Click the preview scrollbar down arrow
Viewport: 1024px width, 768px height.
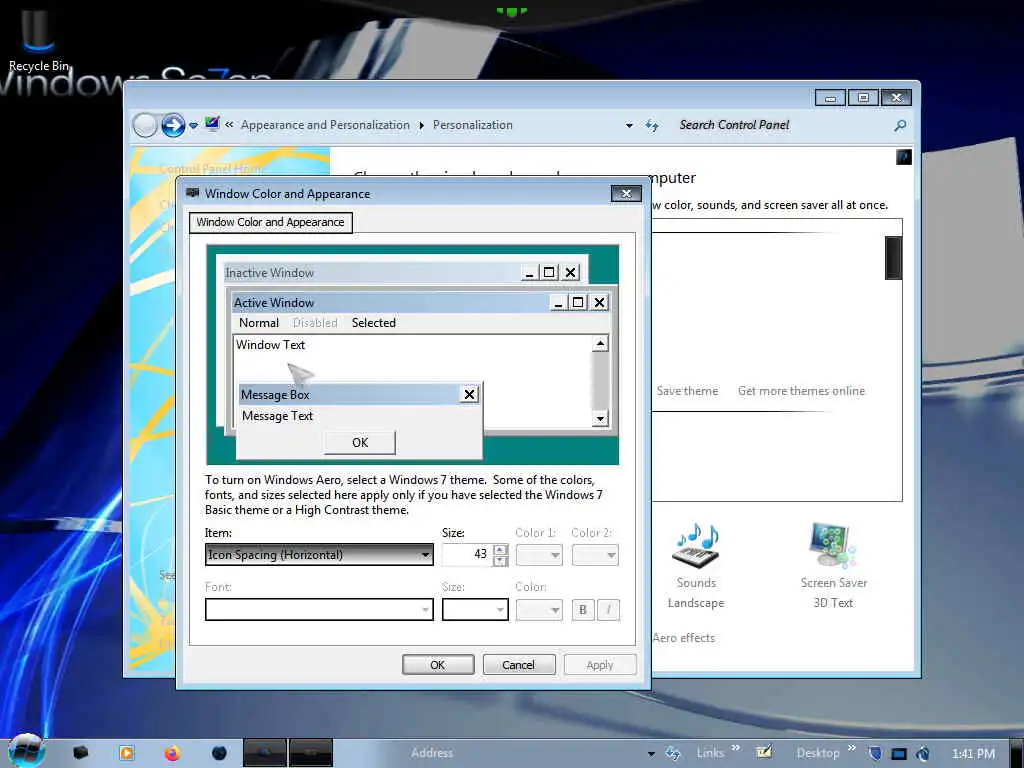(x=600, y=419)
